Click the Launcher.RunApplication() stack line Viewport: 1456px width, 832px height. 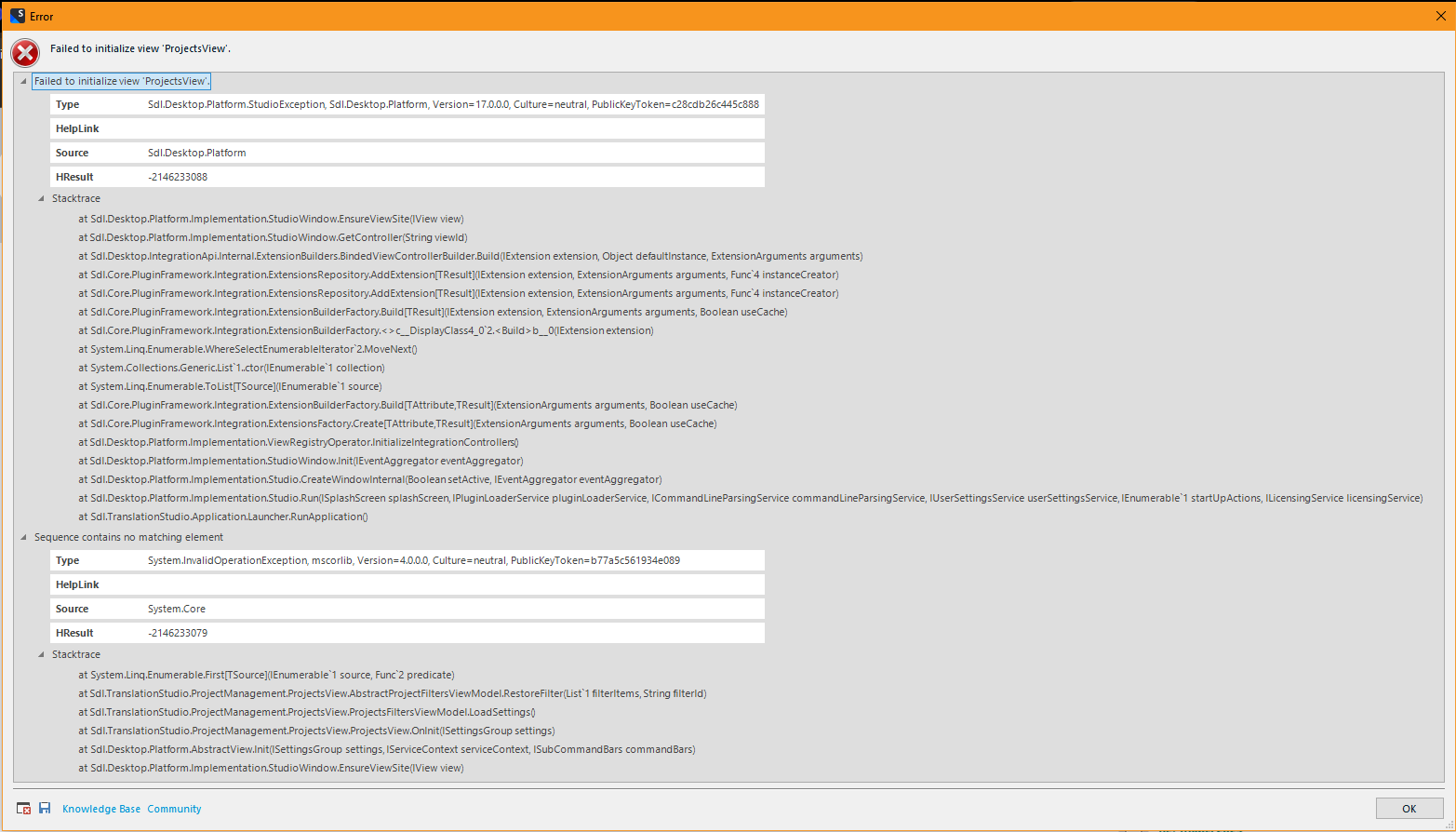pyautogui.click(x=223, y=517)
